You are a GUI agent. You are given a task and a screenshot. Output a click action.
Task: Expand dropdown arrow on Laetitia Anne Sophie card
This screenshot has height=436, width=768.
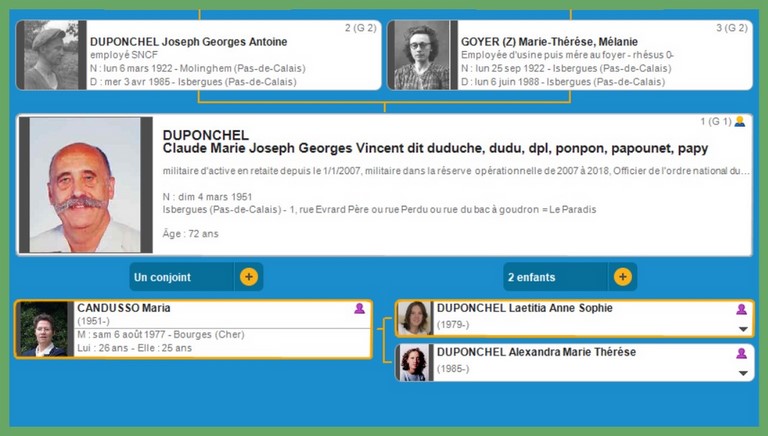(742, 329)
